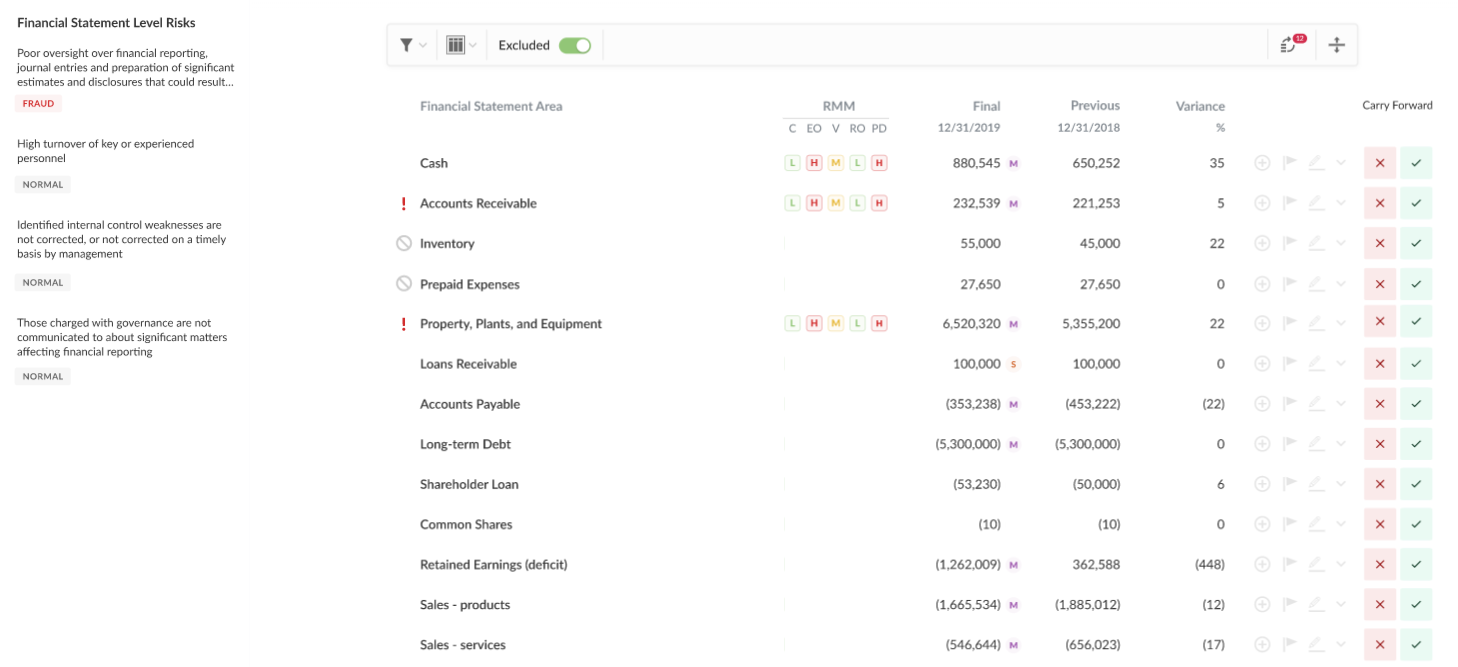Flag the Accounts Receivable row
The height and width of the screenshot is (667, 1458).
point(1290,203)
